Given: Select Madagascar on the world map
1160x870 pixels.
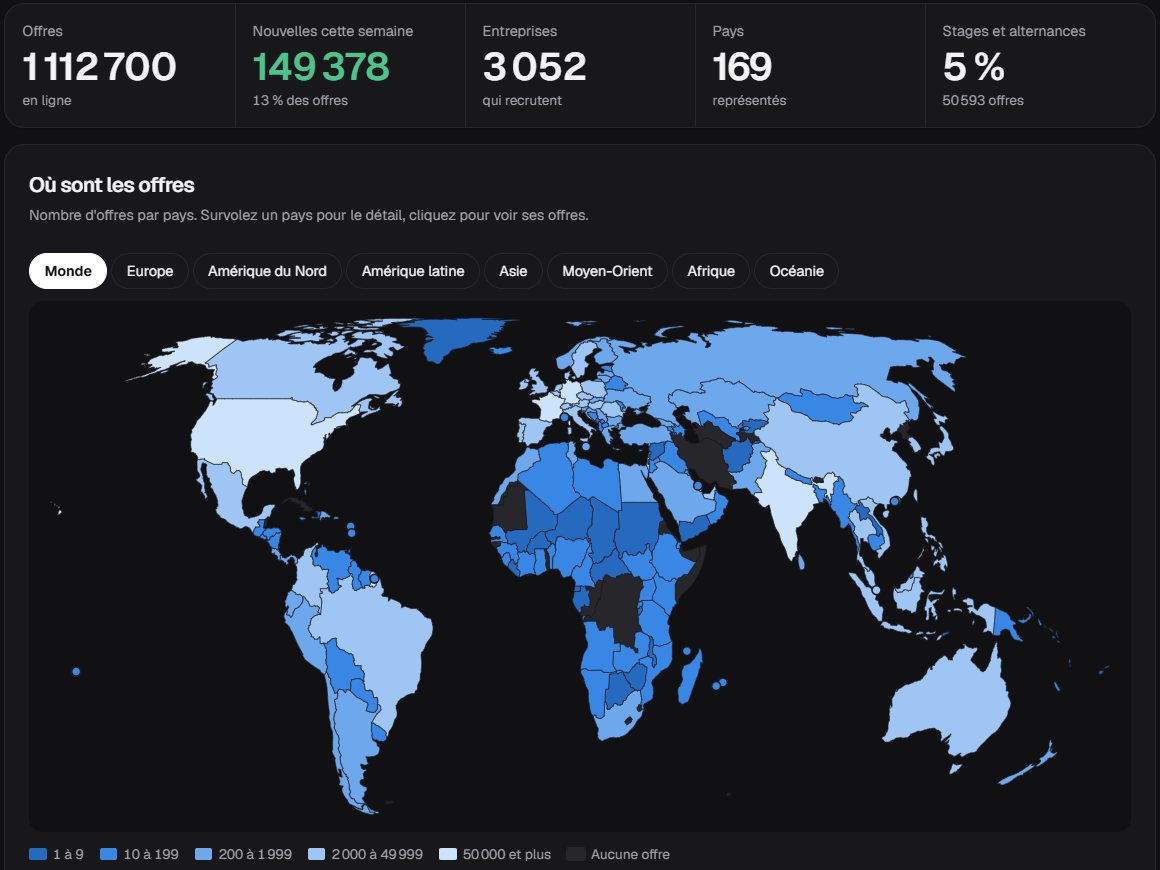Looking at the screenshot, I should 690,677.
